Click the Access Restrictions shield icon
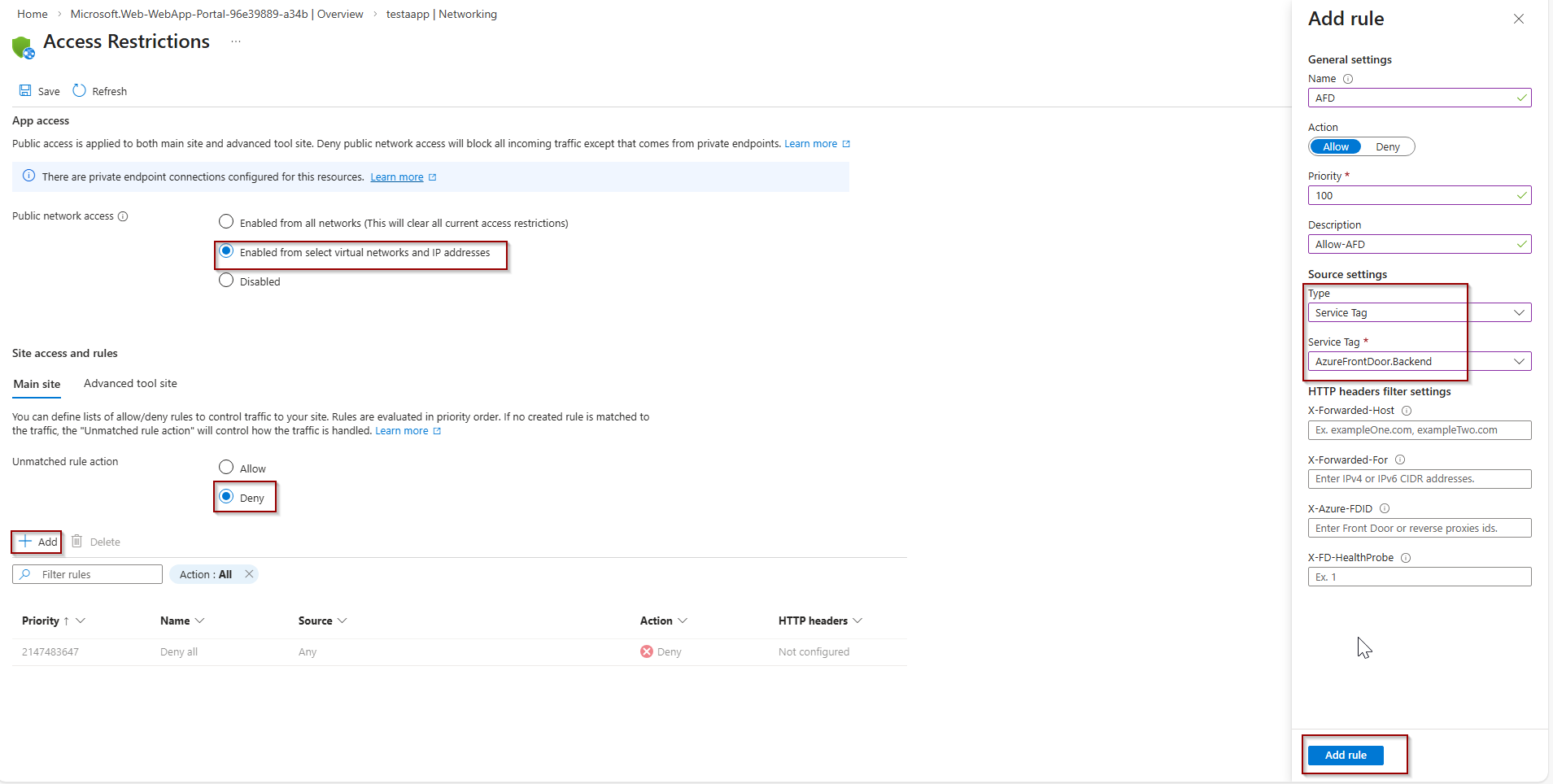The image size is (1553, 784). coord(24,47)
